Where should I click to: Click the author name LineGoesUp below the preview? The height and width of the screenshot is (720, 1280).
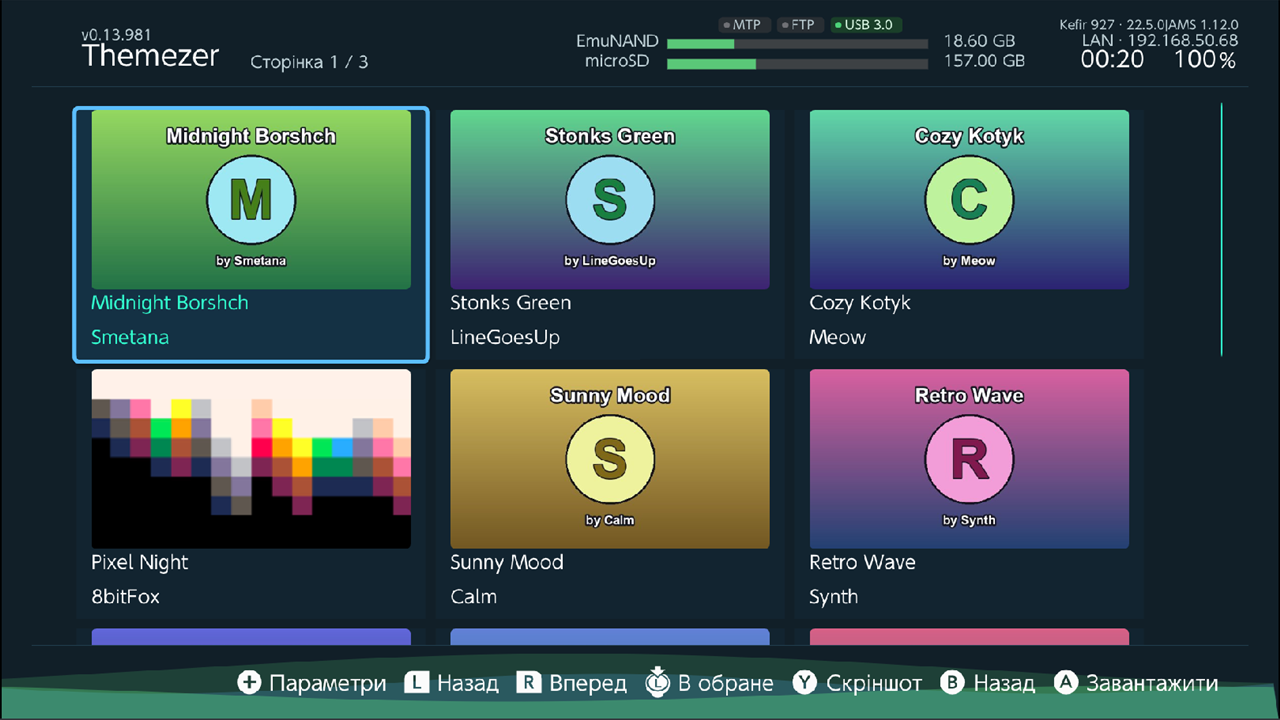click(505, 338)
